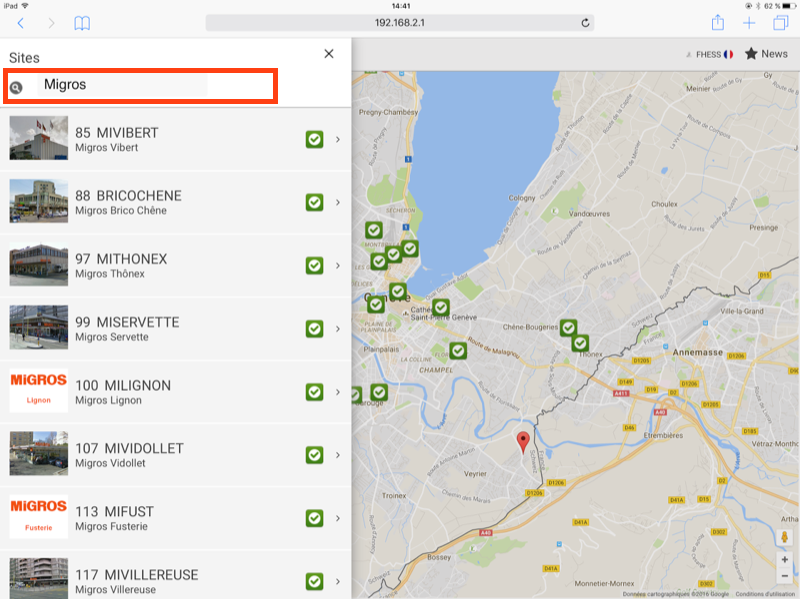The height and width of the screenshot is (599, 800).
Task: Expand 97 MITHONEX details chevron
Action: (338, 266)
